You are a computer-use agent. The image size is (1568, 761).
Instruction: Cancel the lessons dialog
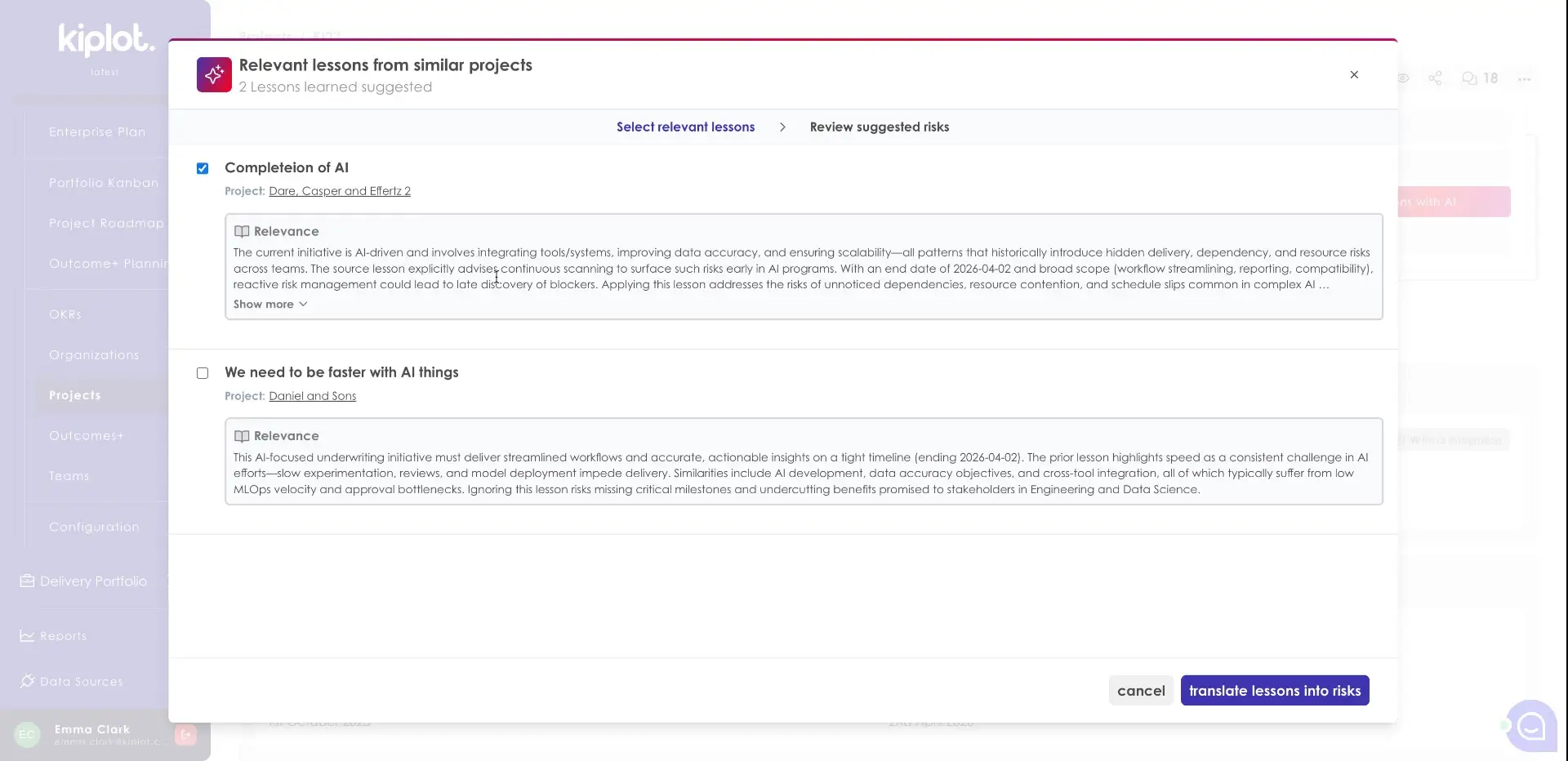coord(1140,690)
